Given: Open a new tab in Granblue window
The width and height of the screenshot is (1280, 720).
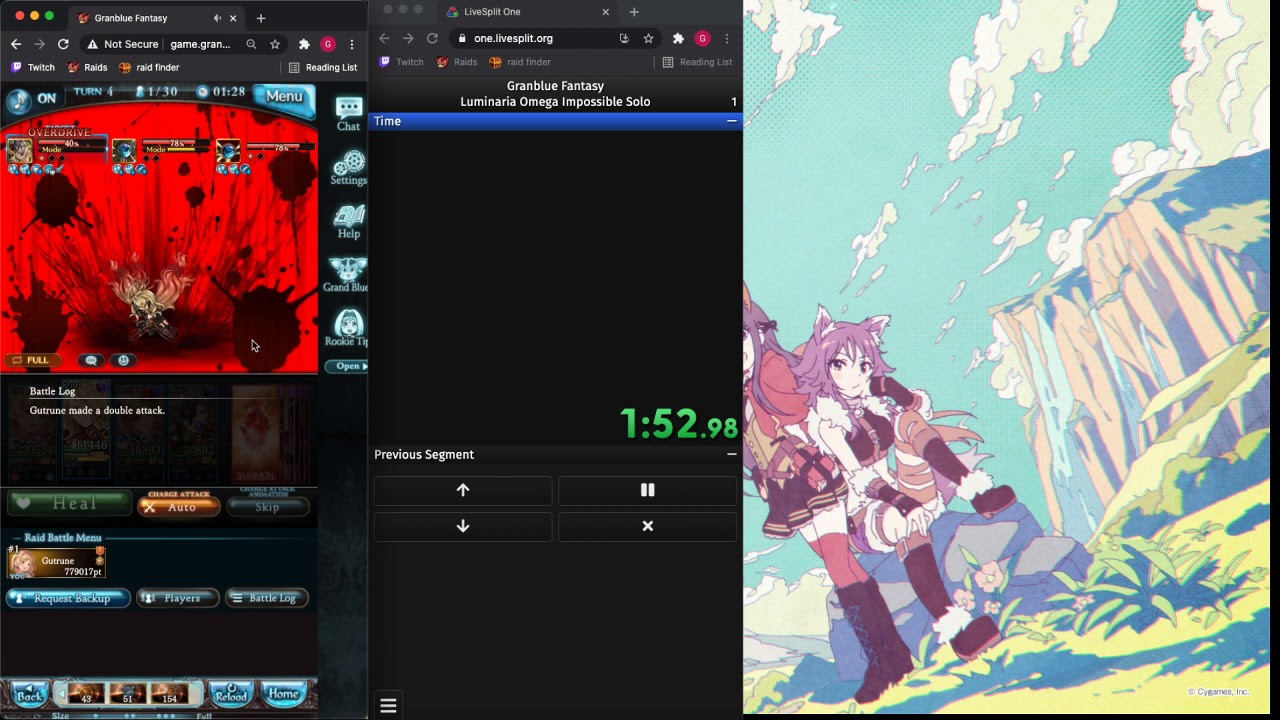Looking at the screenshot, I should pyautogui.click(x=261, y=18).
